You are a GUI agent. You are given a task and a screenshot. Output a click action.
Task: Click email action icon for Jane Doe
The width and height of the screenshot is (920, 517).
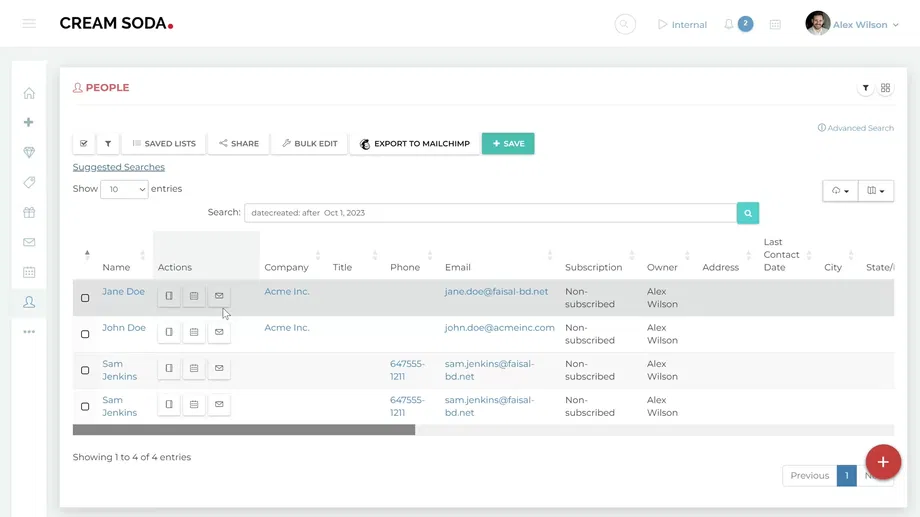click(x=219, y=296)
